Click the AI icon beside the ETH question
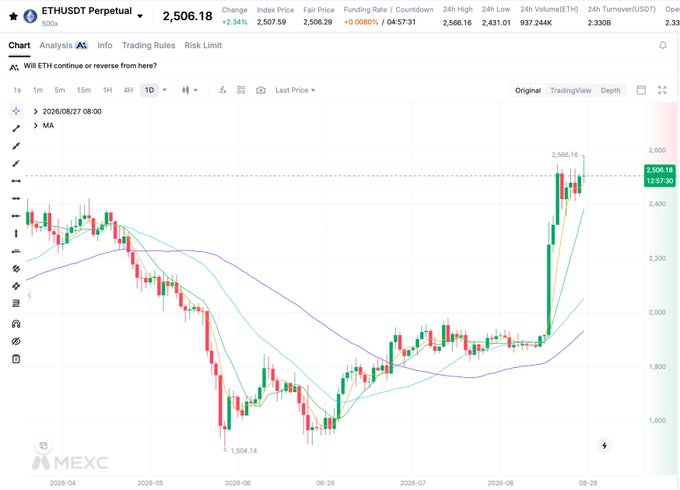 14,67
